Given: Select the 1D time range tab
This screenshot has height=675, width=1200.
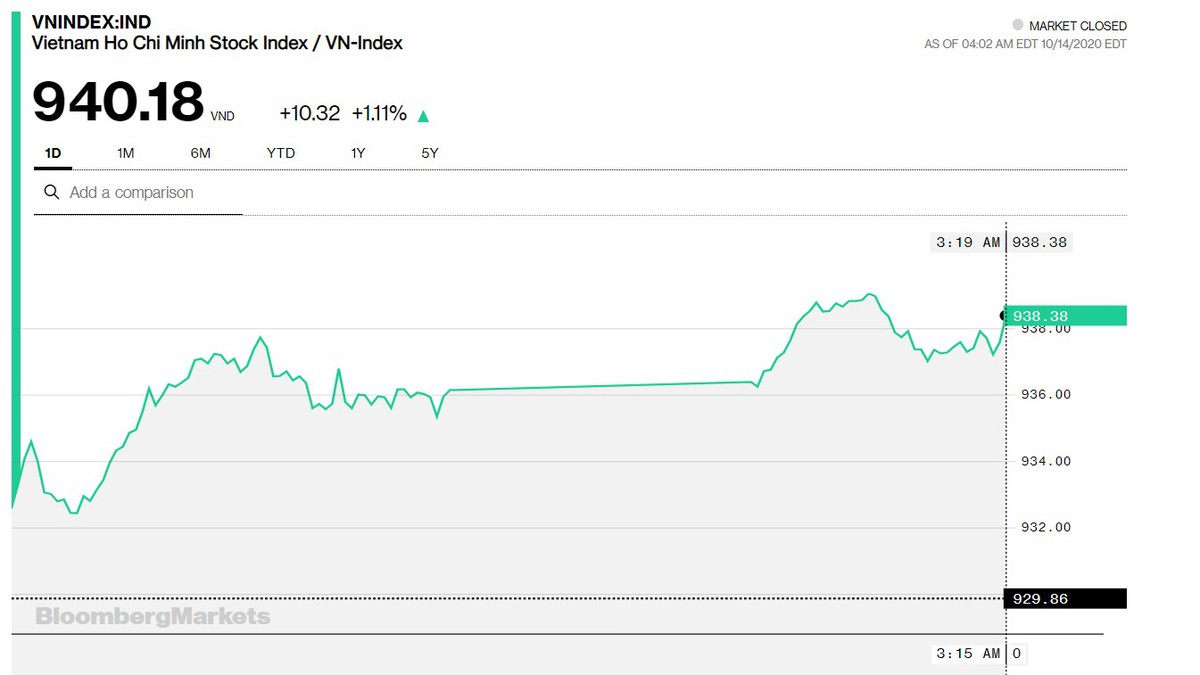Looking at the screenshot, I should click(53, 153).
